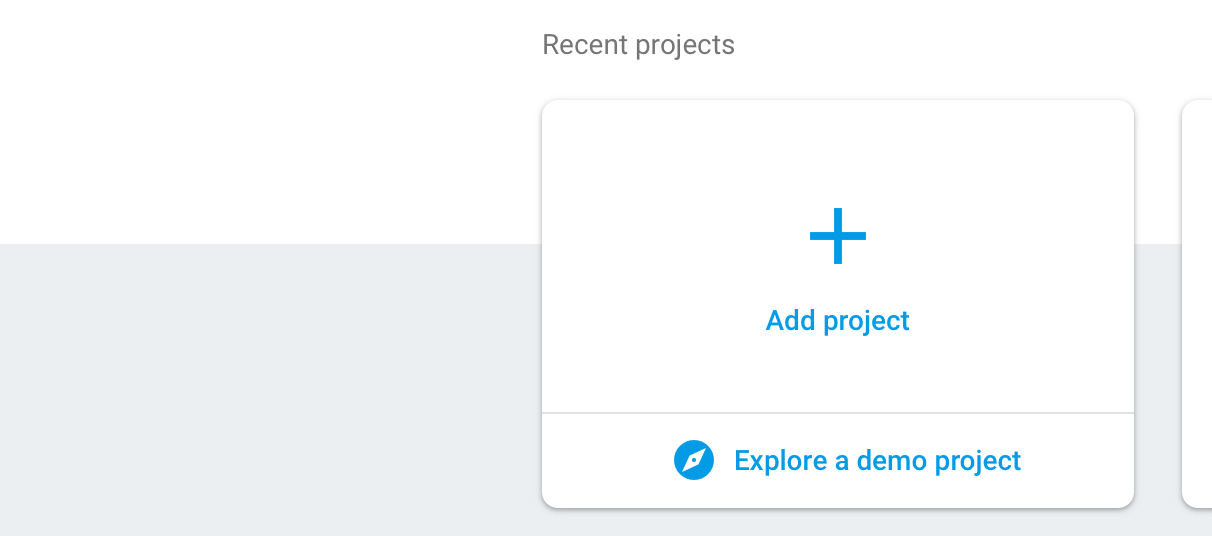This screenshot has height=536, width=1212.
Task: Click the divider line above the demo project row
Action: [x=838, y=412]
